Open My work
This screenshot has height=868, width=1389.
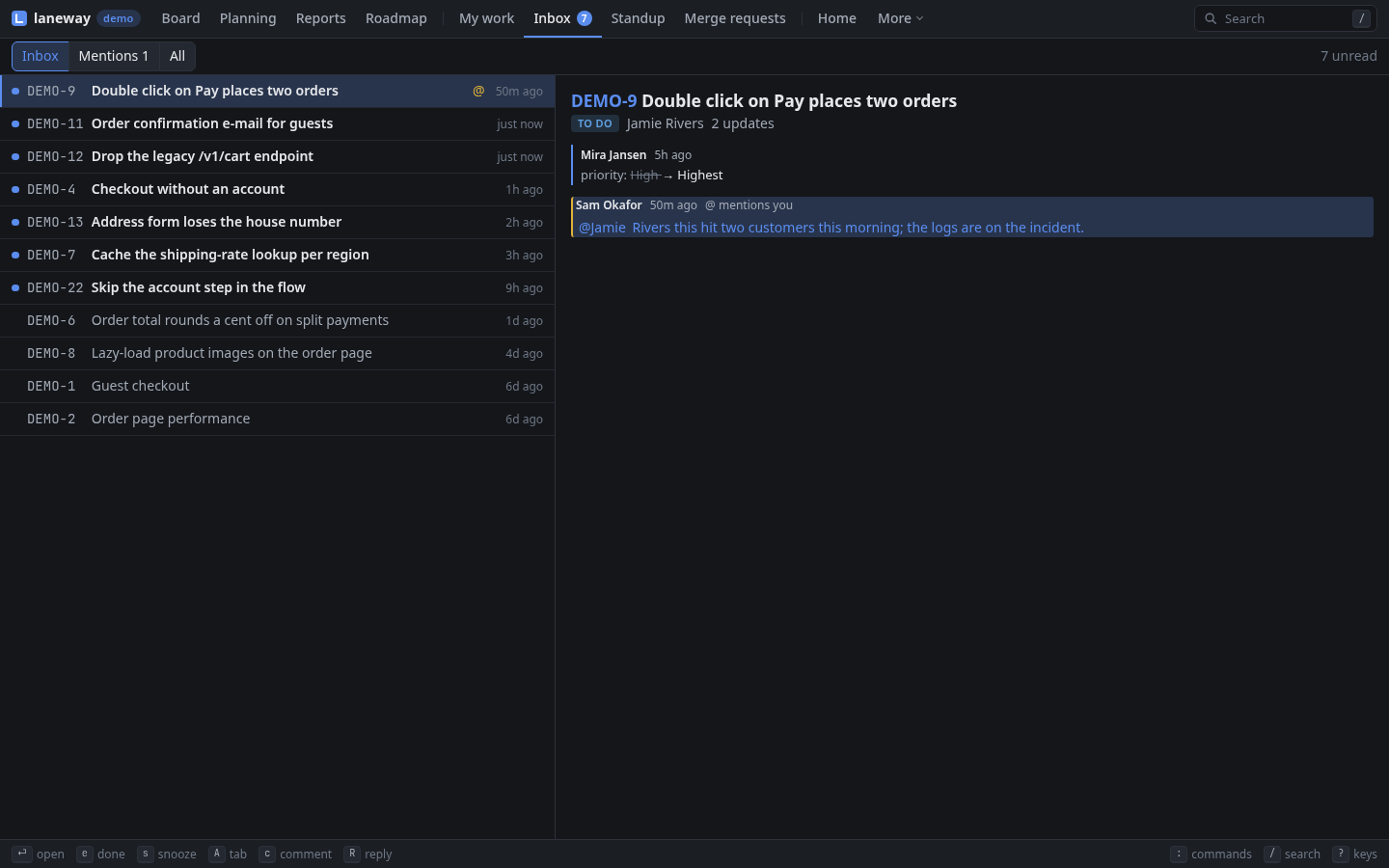pos(486,18)
